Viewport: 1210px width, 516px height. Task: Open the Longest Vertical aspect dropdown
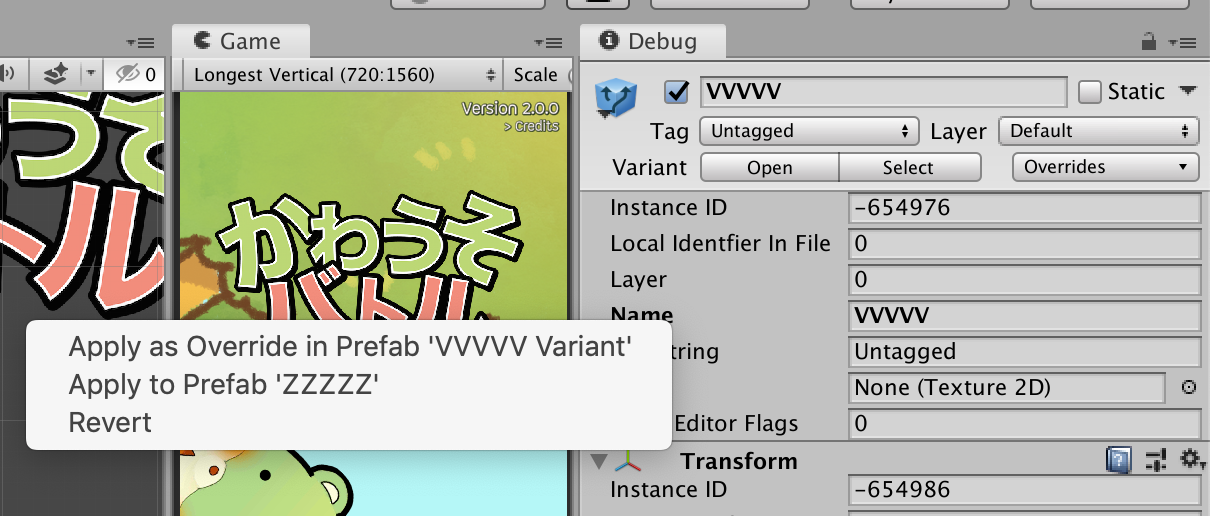[341, 75]
